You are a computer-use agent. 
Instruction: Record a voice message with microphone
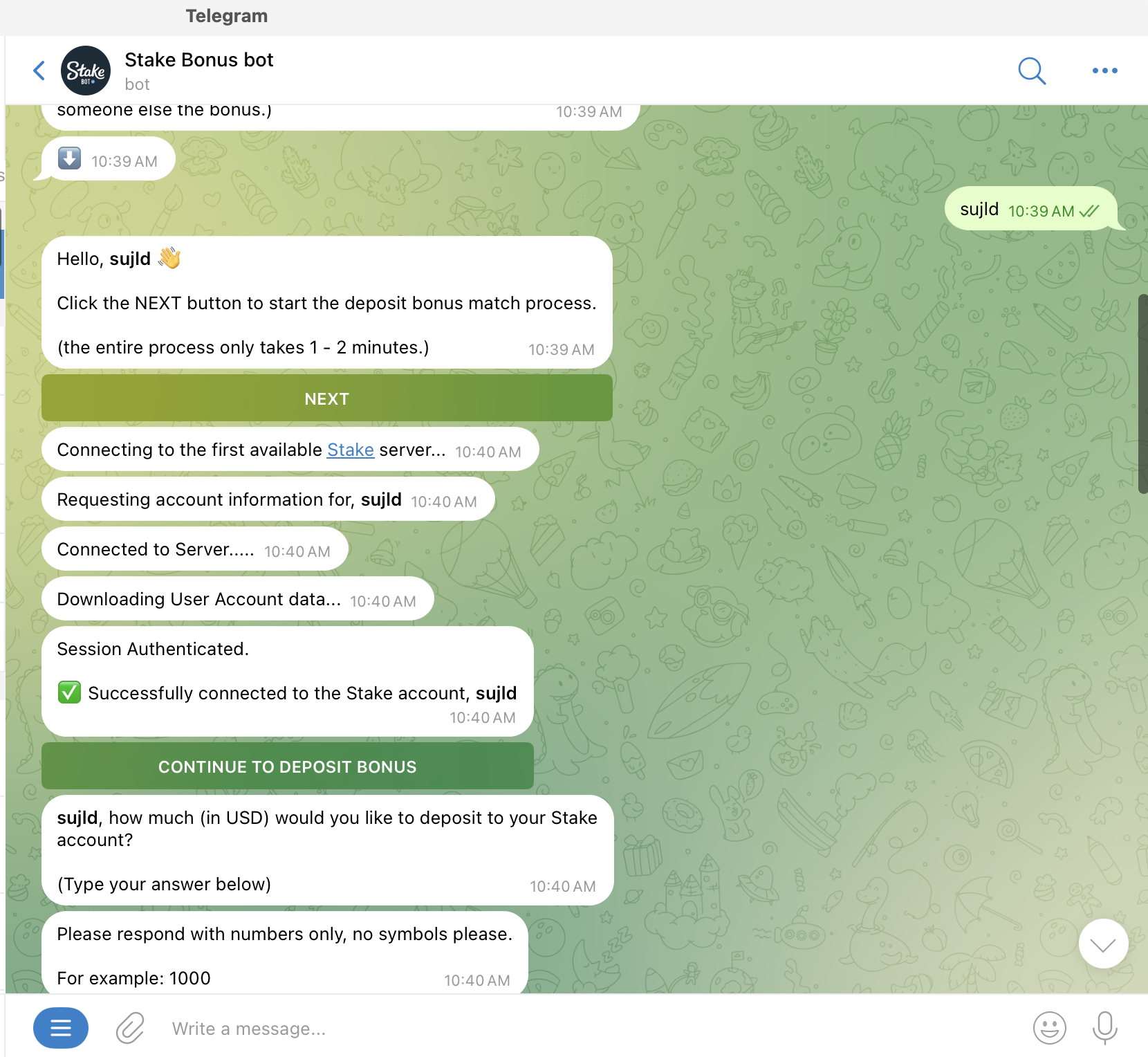(1104, 1028)
